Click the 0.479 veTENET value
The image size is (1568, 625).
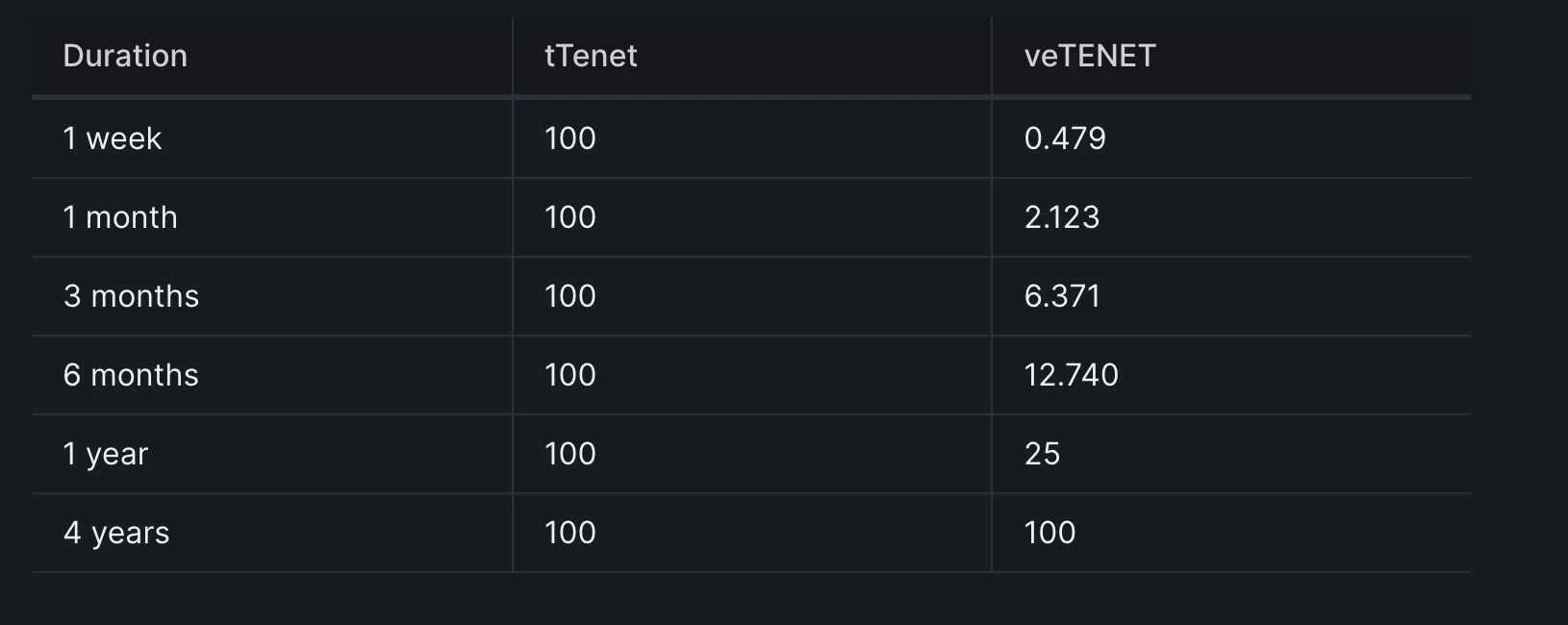(1065, 138)
